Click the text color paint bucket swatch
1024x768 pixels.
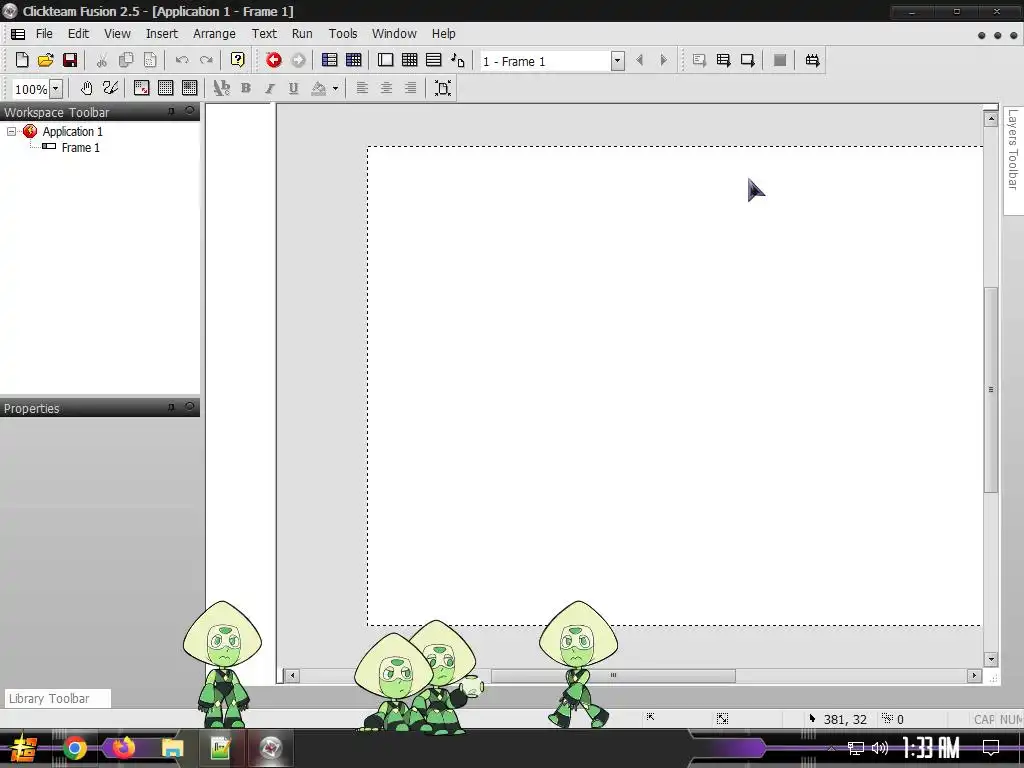[x=319, y=88]
